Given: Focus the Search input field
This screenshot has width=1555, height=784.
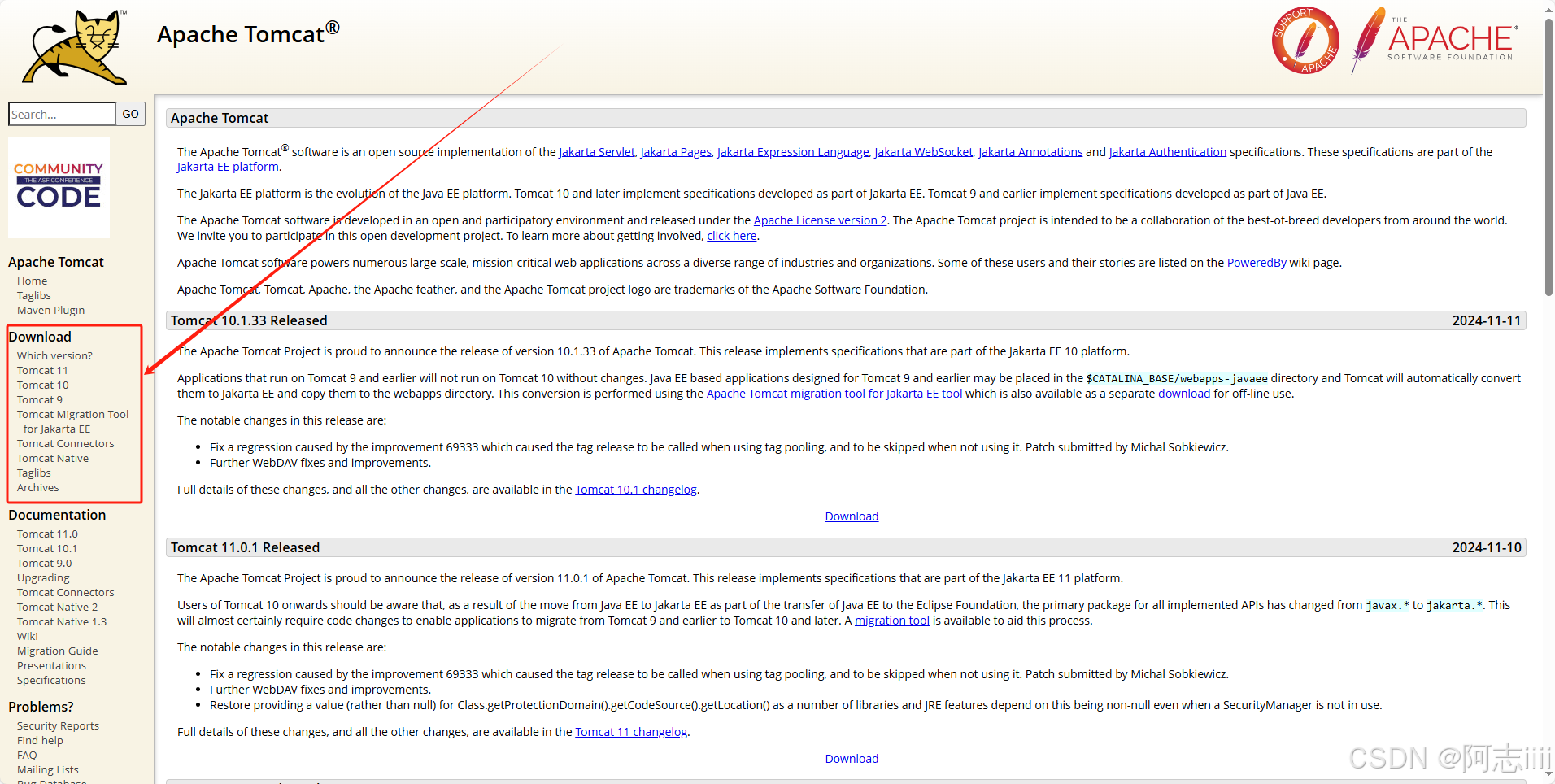Looking at the screenshot, I should coord(62,114).
